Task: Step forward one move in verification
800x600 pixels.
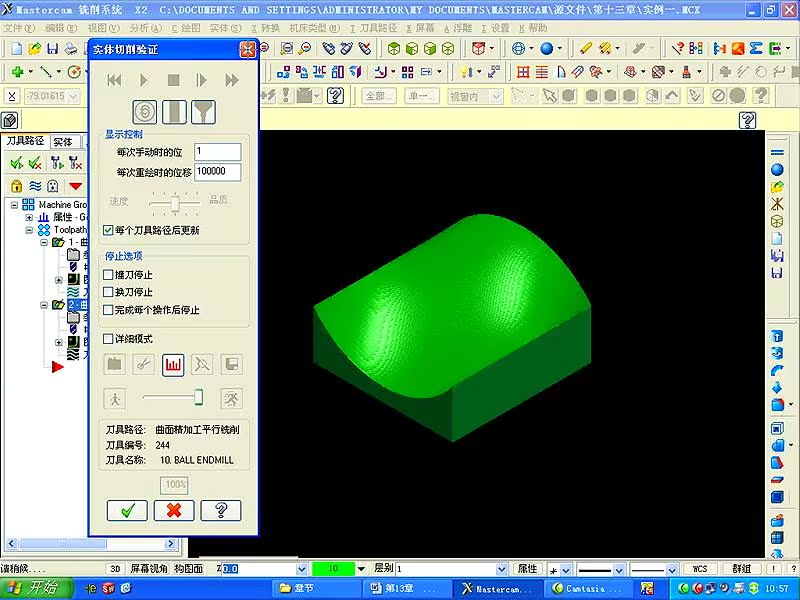Action: pyautogui.click(x=202, y=80)
